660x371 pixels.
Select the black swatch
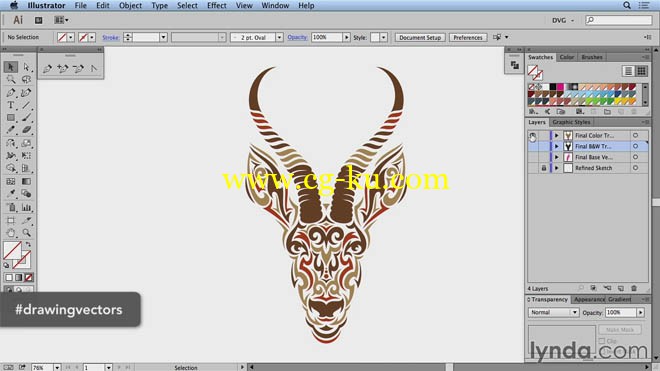coord(553,87)
